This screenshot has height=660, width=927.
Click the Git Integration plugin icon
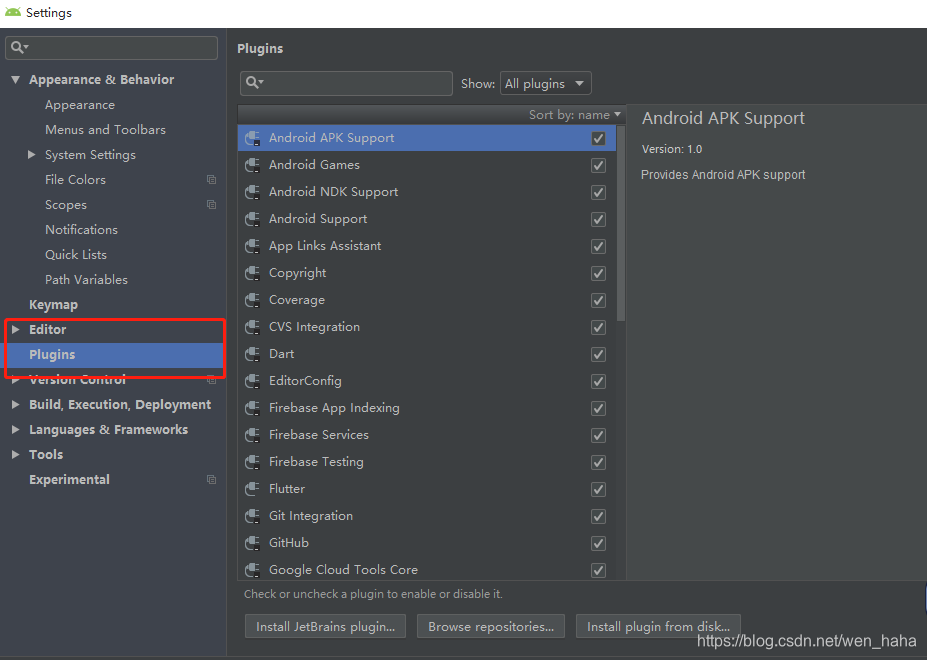tap(252, 516)
